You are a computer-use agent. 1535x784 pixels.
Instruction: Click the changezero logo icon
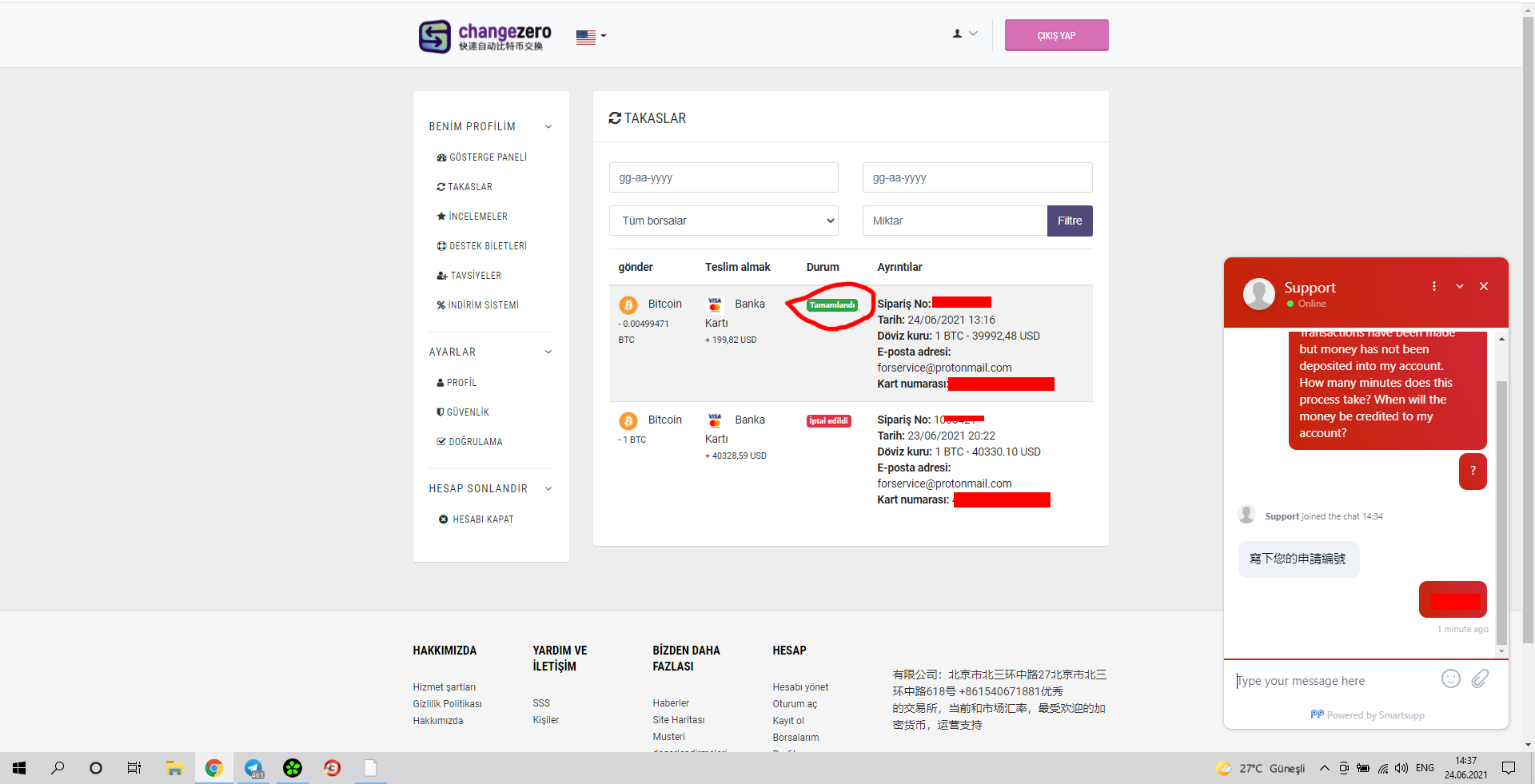(435, 36)
